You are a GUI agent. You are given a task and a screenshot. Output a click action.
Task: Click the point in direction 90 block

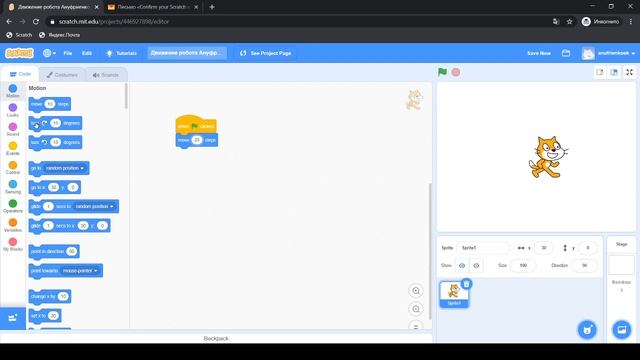54,251
